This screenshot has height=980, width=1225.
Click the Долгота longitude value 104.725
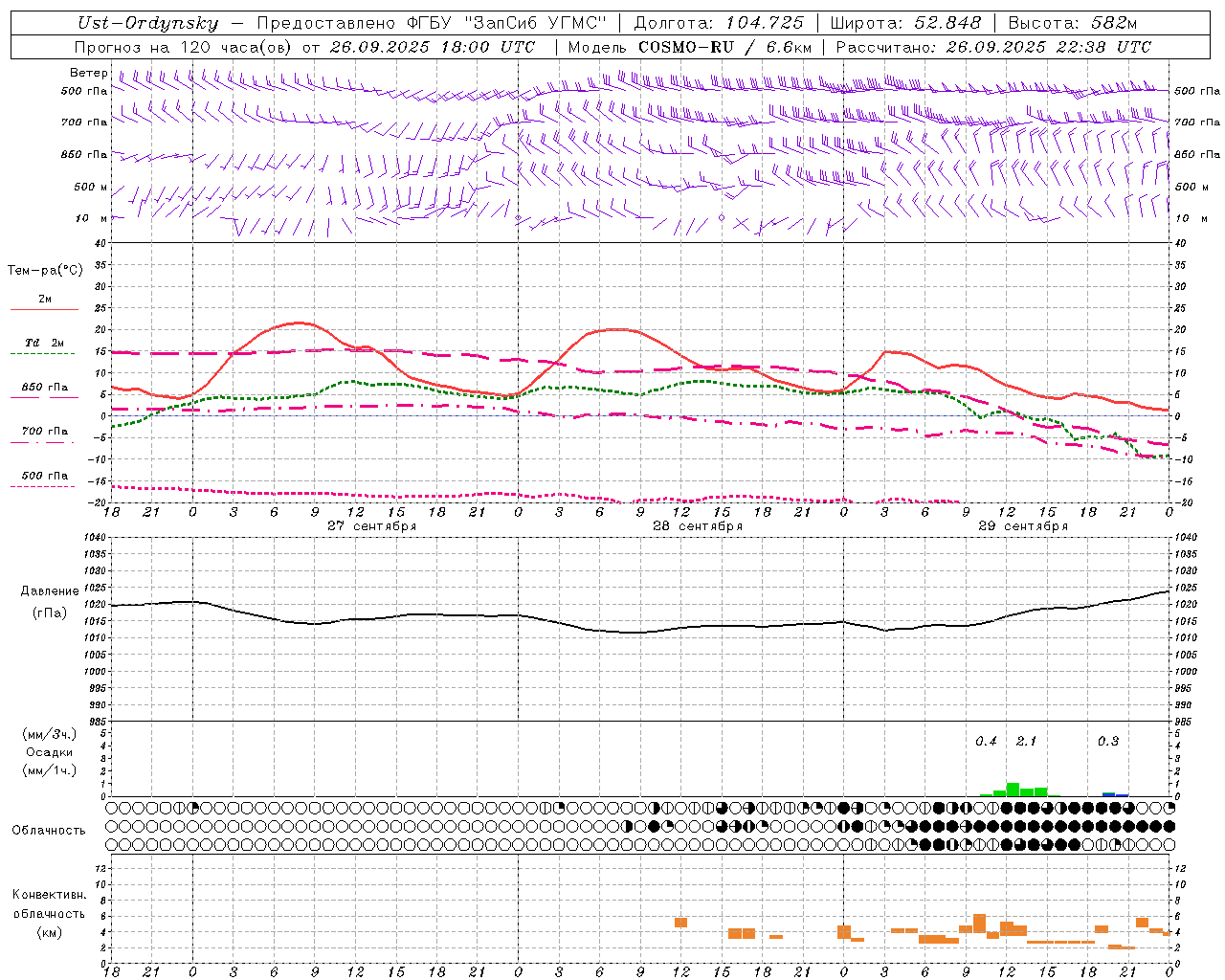point(764,23)
